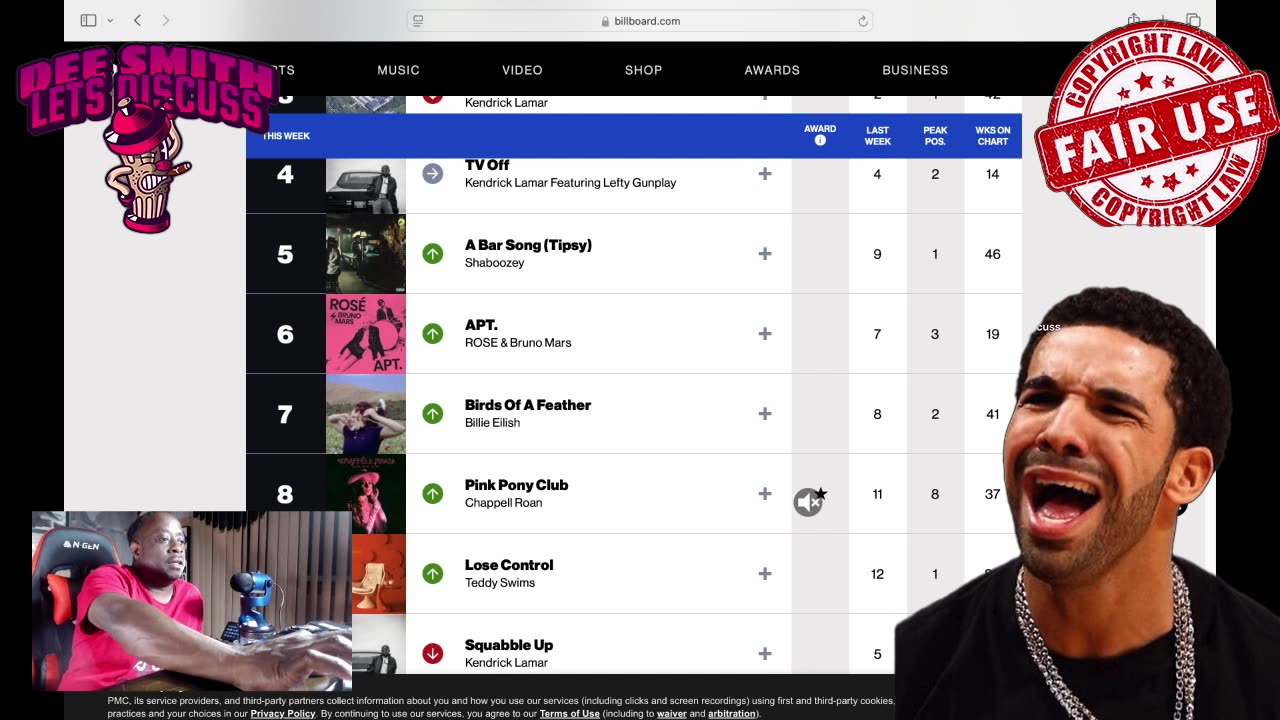The height and width of the screenshot is (720, 1280).
Task: Open the song title APT.
Action: click(x=481, y=325)
